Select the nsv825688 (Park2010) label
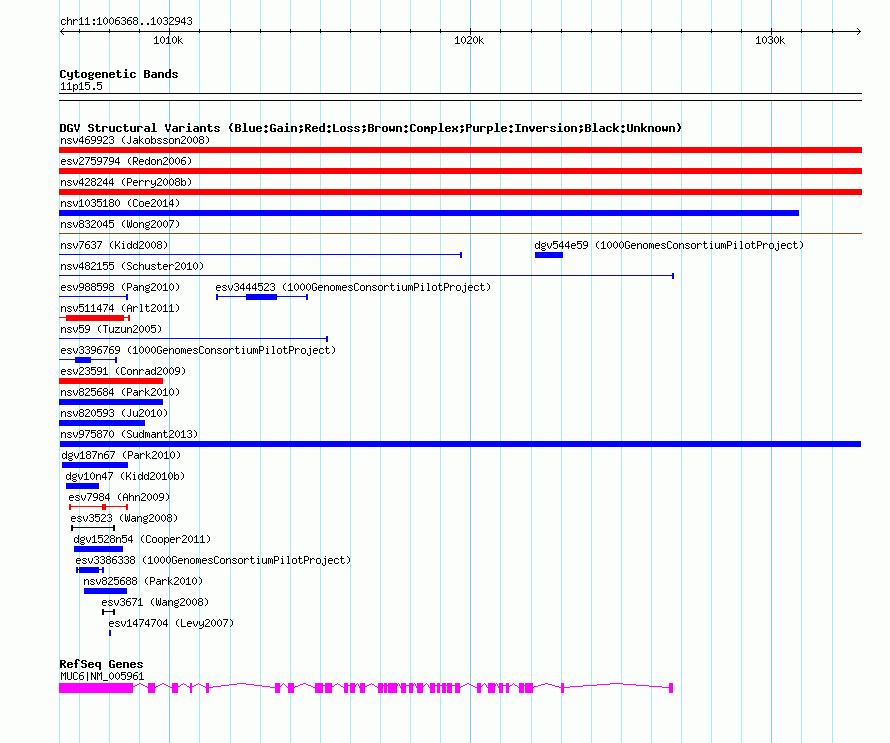Viewport: 890px width, 743px height. pyautogui.click(x=143, y=581)
